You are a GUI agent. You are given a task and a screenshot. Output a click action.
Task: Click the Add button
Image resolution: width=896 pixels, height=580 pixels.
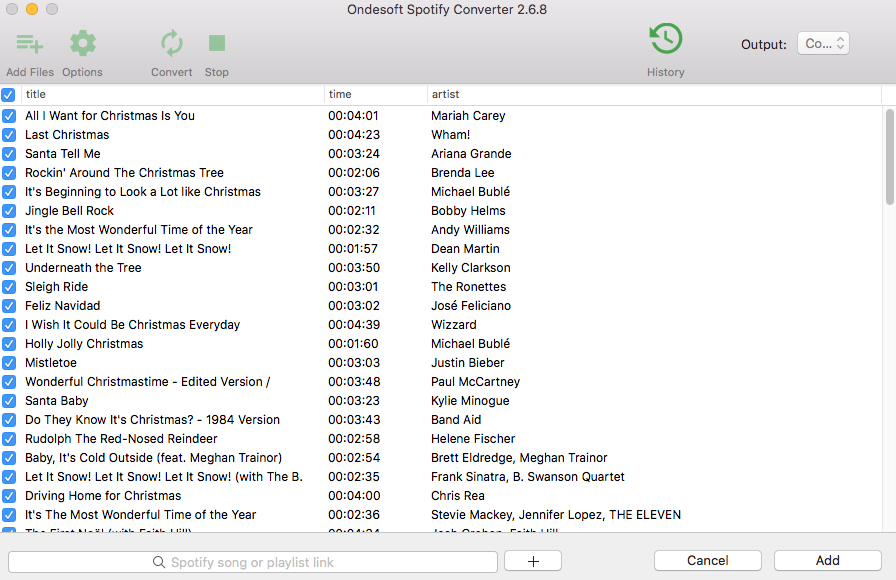point(827,561)
